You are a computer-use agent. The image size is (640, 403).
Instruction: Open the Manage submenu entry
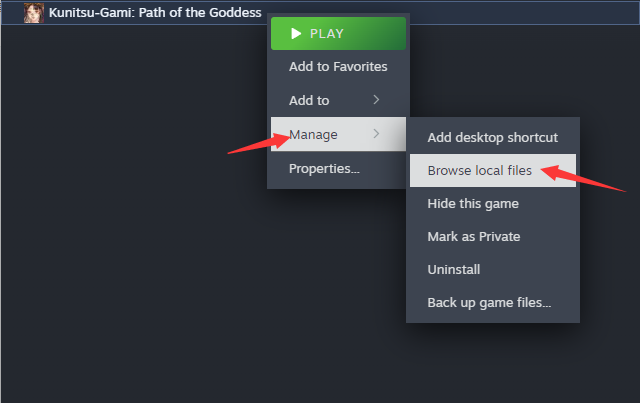pos(338,134)
